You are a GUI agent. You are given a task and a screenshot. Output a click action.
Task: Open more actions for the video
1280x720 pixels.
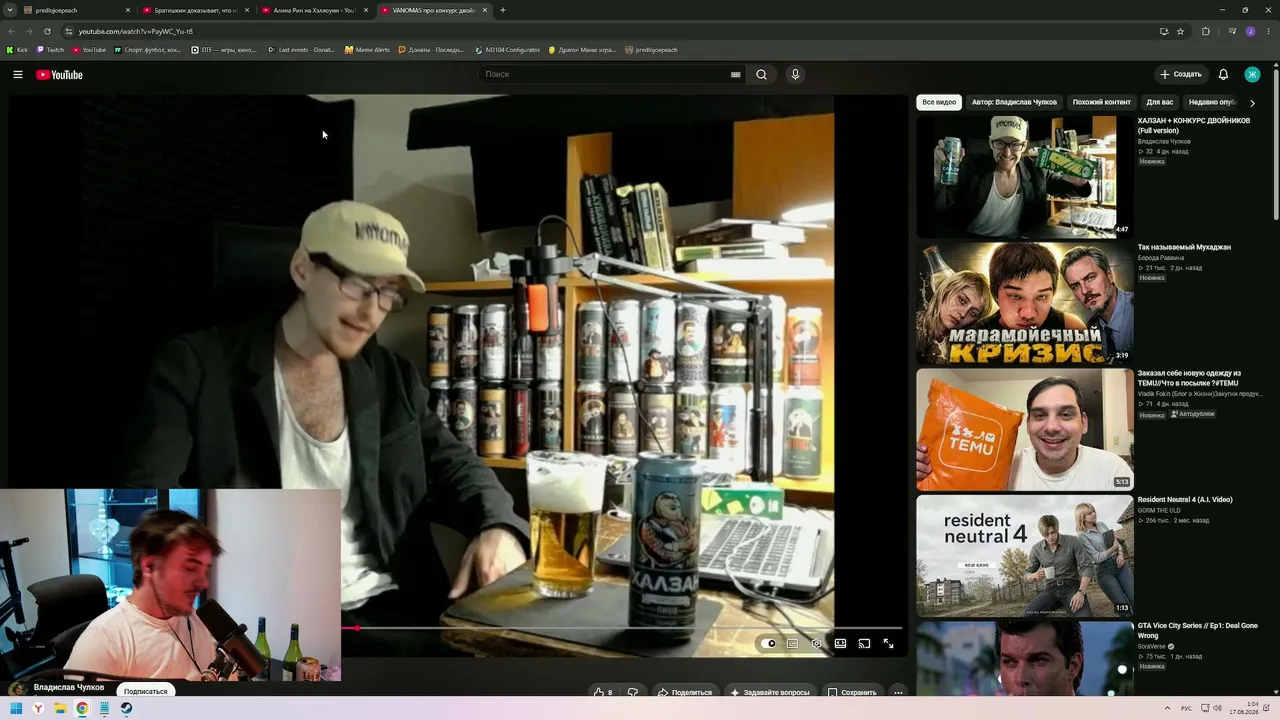click(898, 692)
